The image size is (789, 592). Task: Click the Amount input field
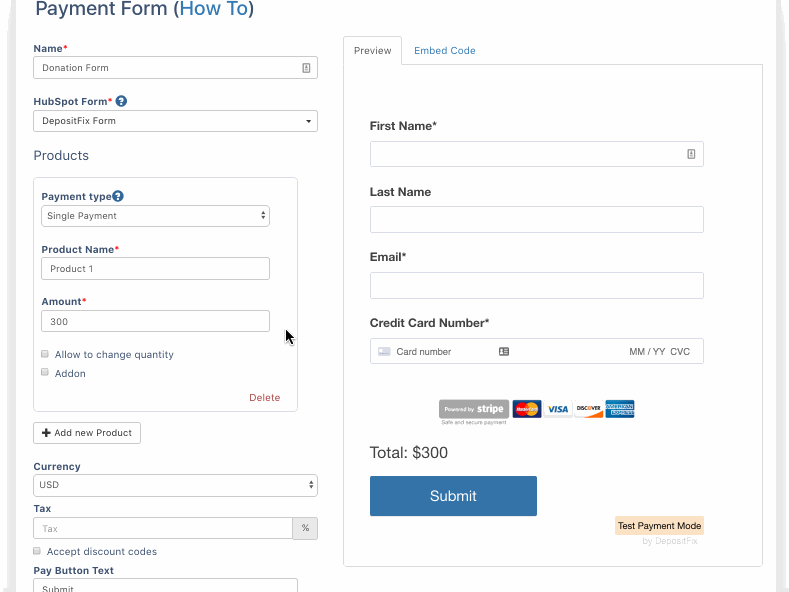155,321
